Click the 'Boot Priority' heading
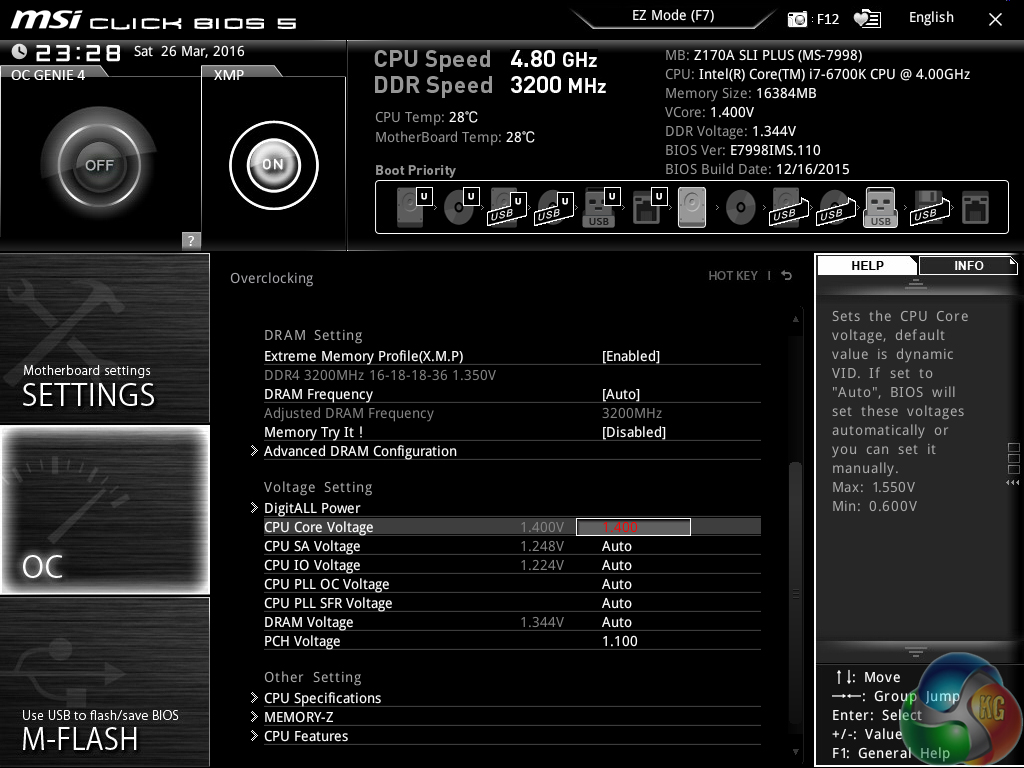Screen dimensions: 1024x768 [415, 170]
